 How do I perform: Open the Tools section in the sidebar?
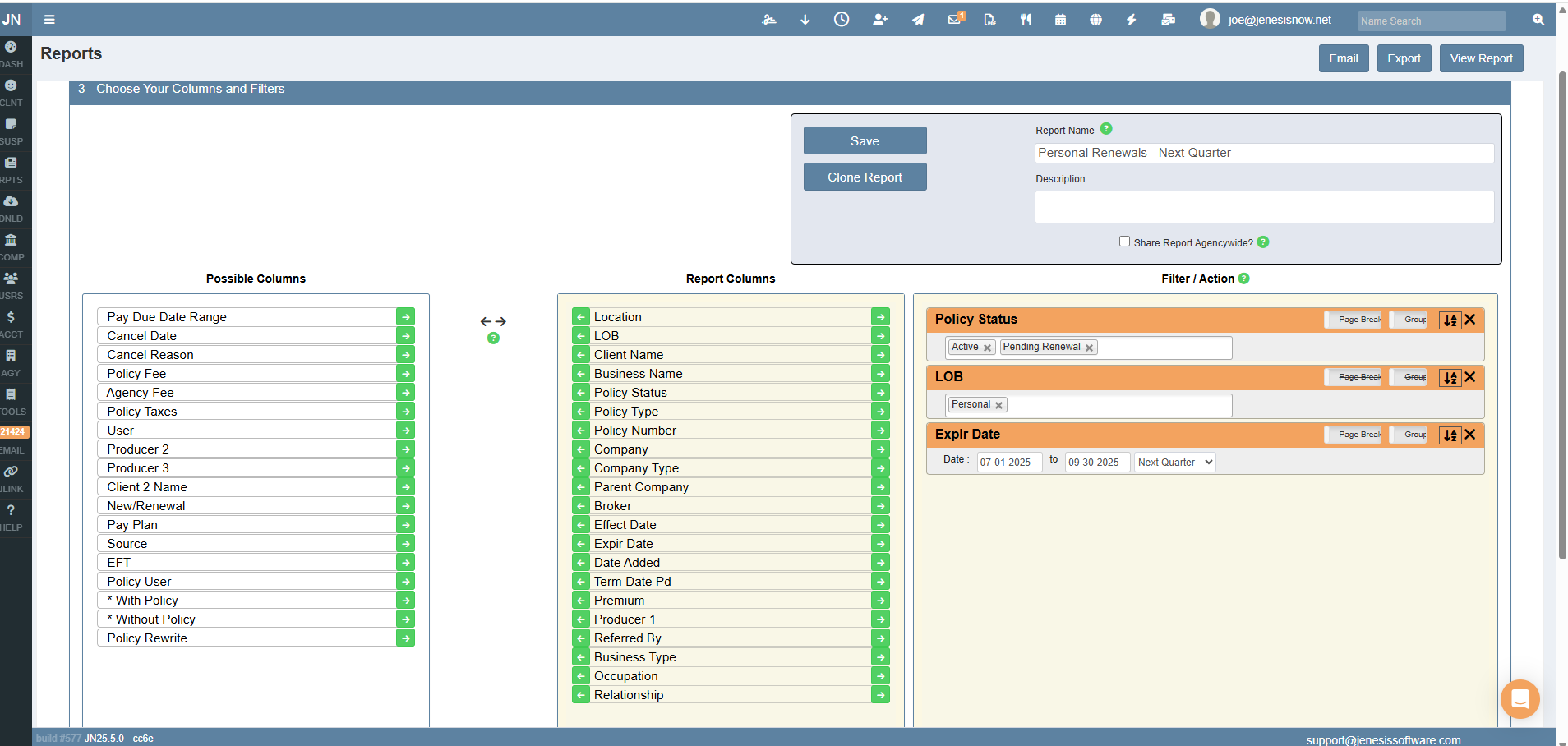click(12, 399)
